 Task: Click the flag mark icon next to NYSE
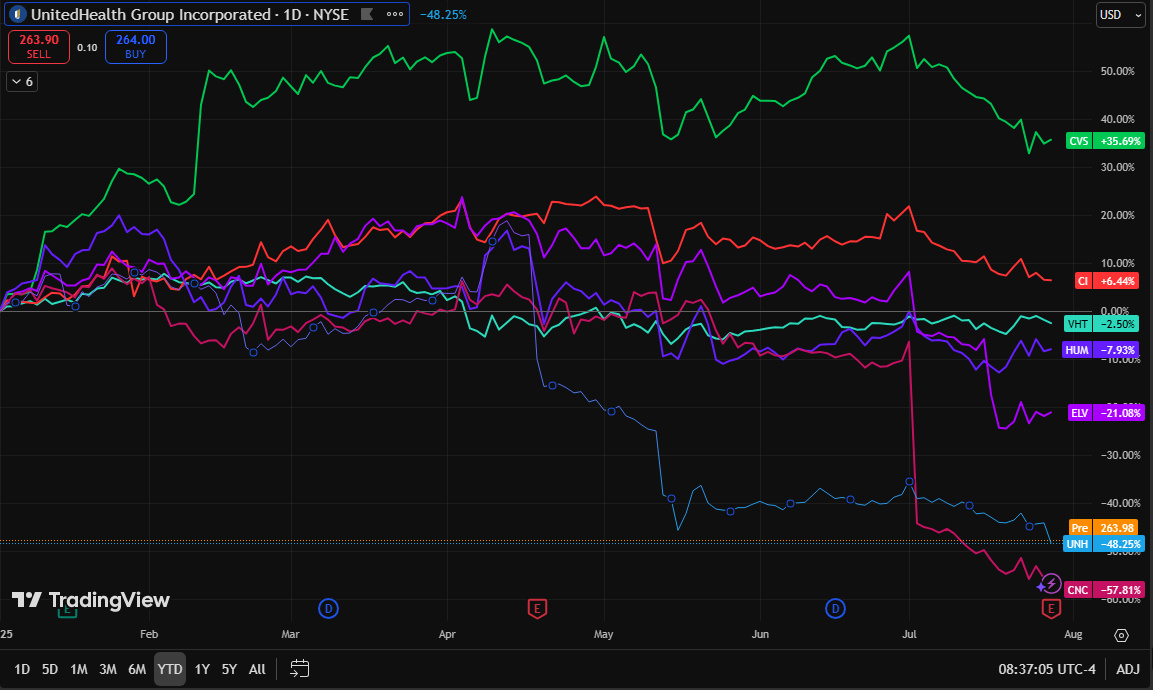pyautogui.click(x=367, y=14)
